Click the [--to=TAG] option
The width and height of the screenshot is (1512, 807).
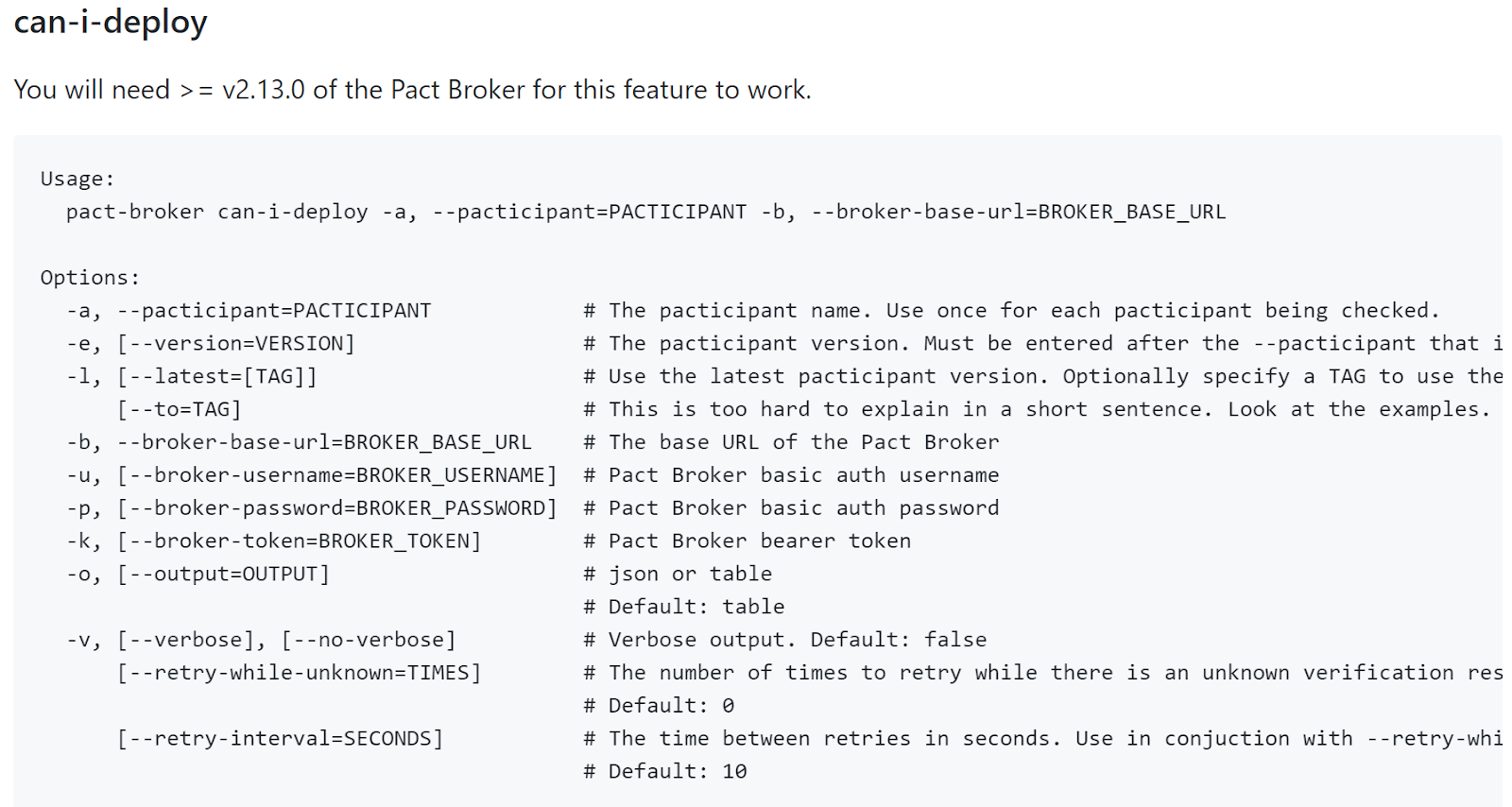(180, 409)
